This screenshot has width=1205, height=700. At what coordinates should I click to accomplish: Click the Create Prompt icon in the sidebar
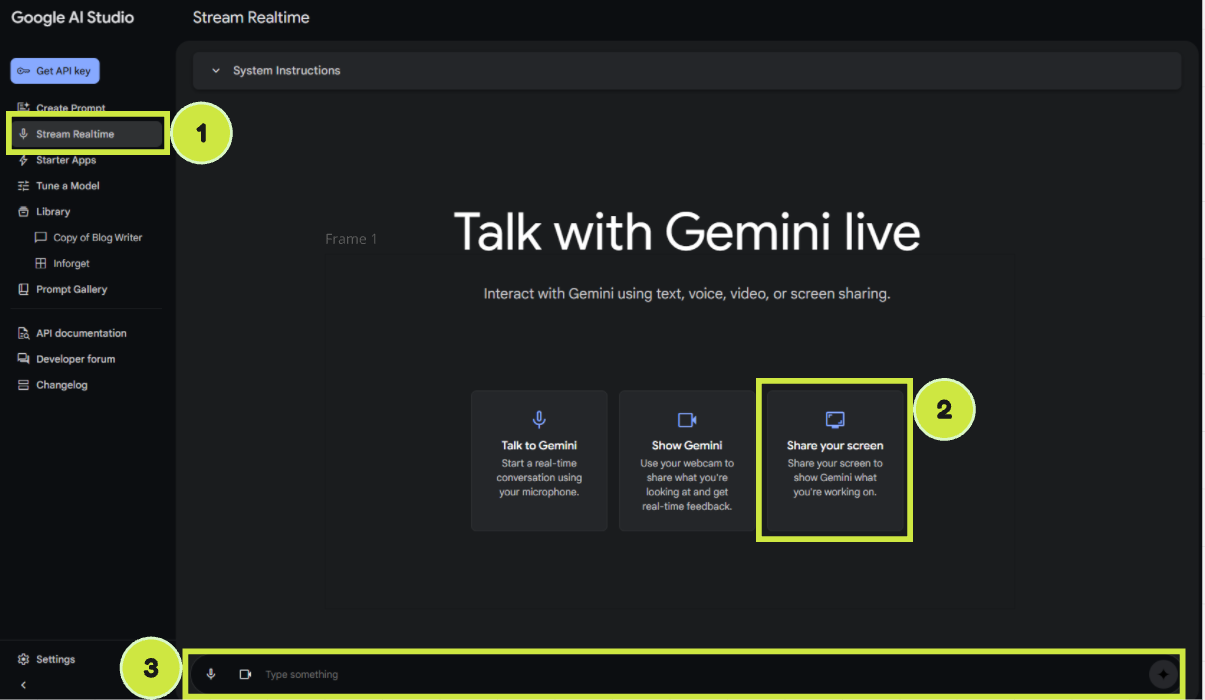pos(23,108)
